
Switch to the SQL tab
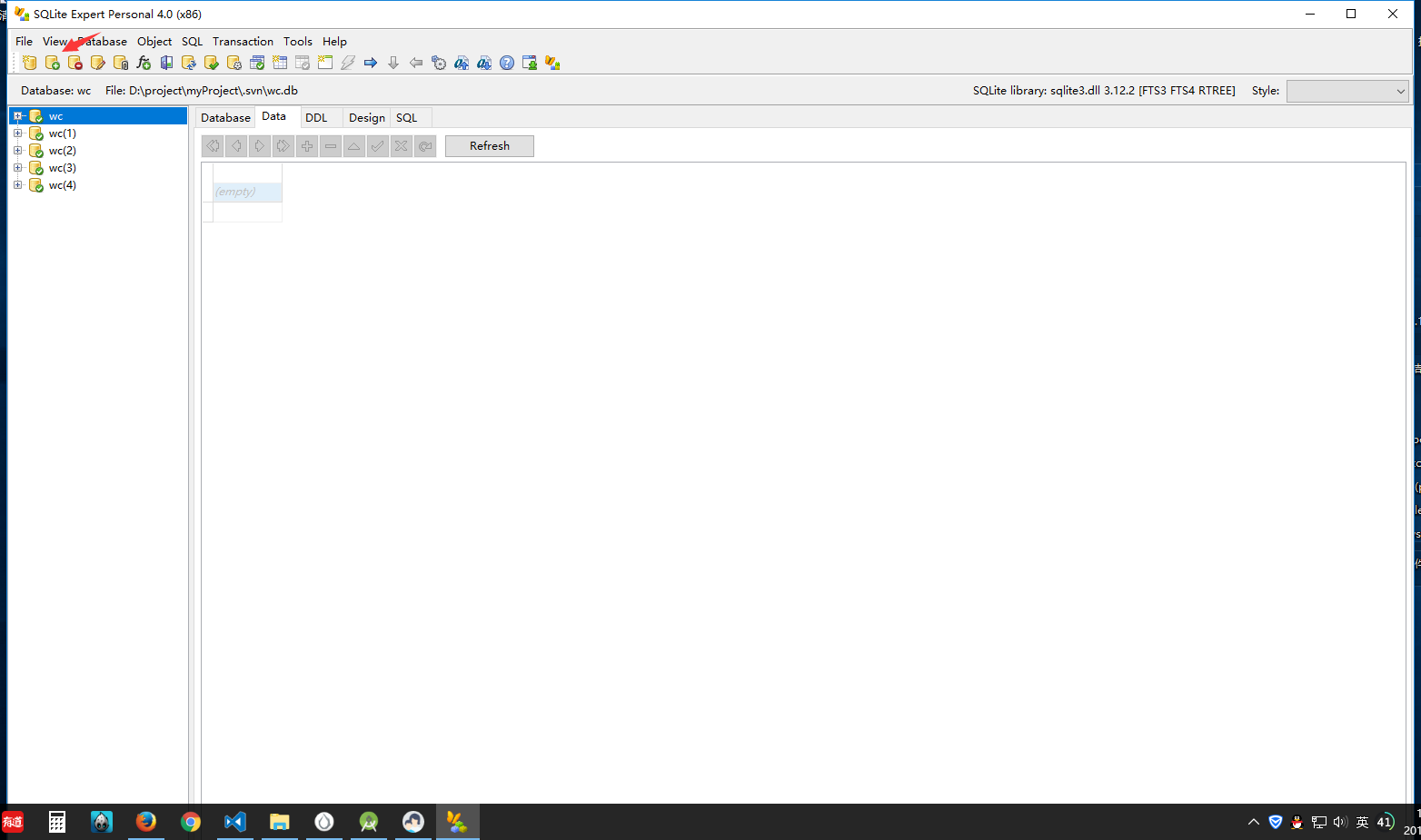pos(407,118)
